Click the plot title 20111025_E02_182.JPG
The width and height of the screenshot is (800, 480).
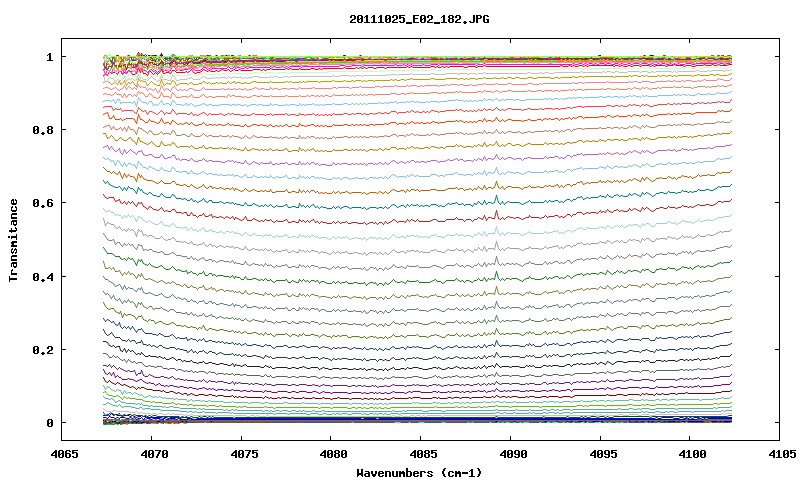419,19
